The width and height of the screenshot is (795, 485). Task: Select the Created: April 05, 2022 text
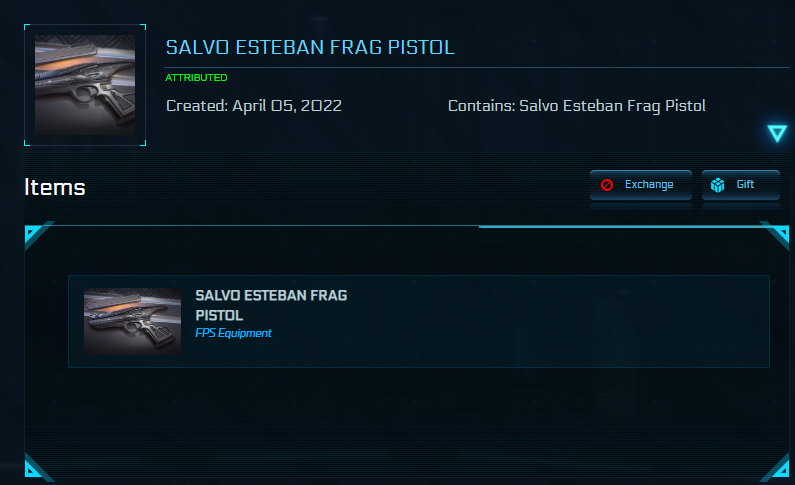254,105
